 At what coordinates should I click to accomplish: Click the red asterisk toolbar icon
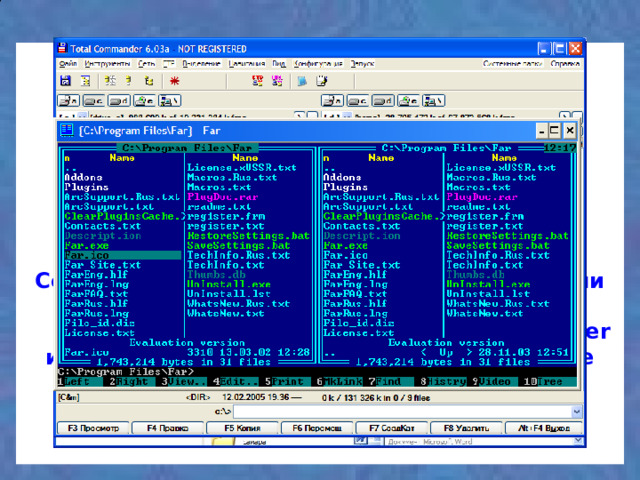pos(175,81)
